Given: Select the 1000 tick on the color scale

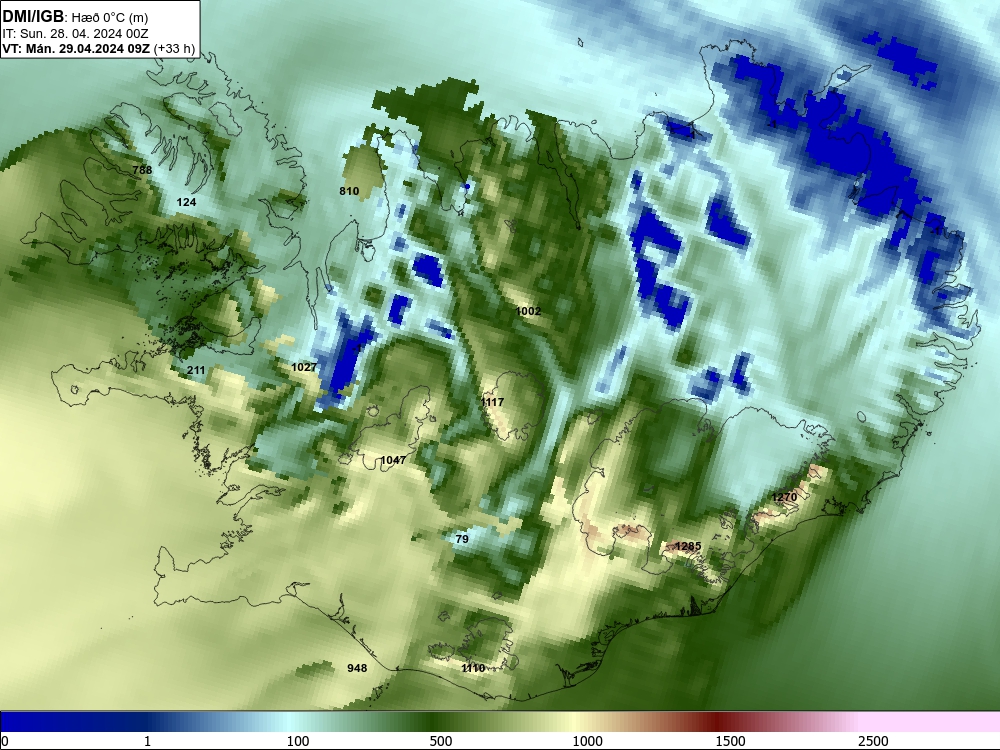Looking at the screenshot, I should click(587, 741).
